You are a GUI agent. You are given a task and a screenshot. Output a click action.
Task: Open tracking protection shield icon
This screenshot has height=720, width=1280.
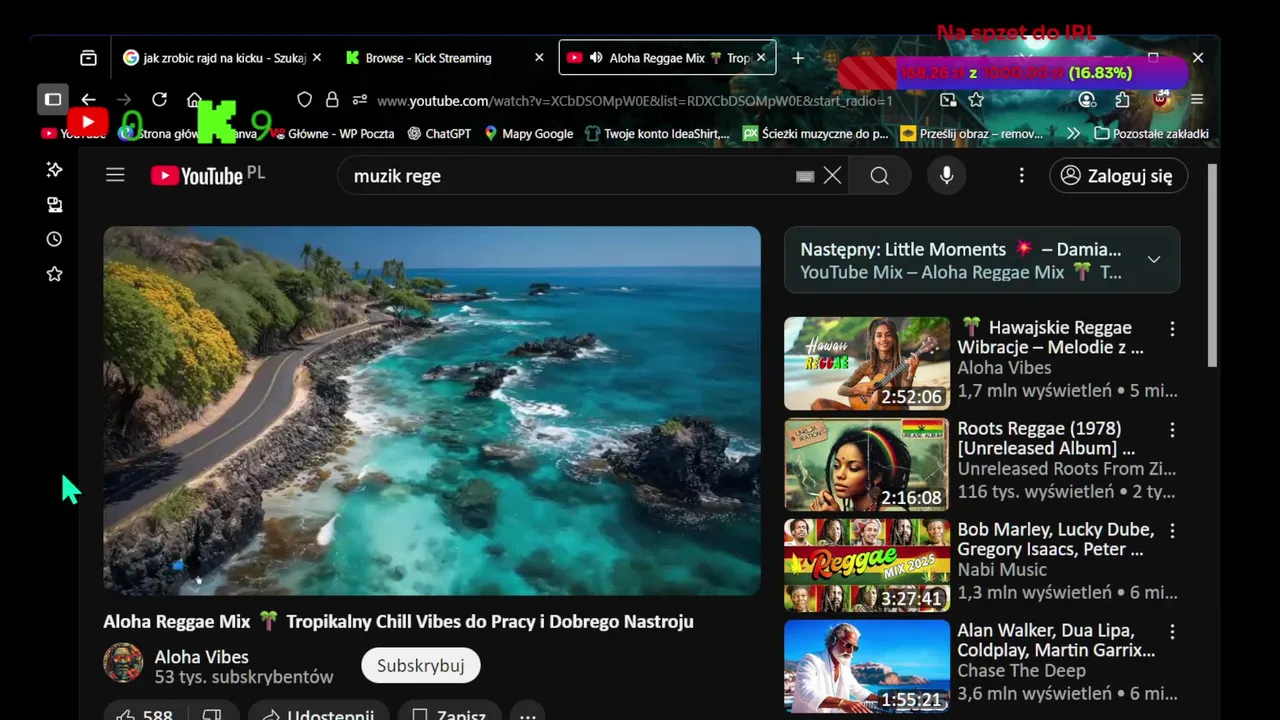305,100
